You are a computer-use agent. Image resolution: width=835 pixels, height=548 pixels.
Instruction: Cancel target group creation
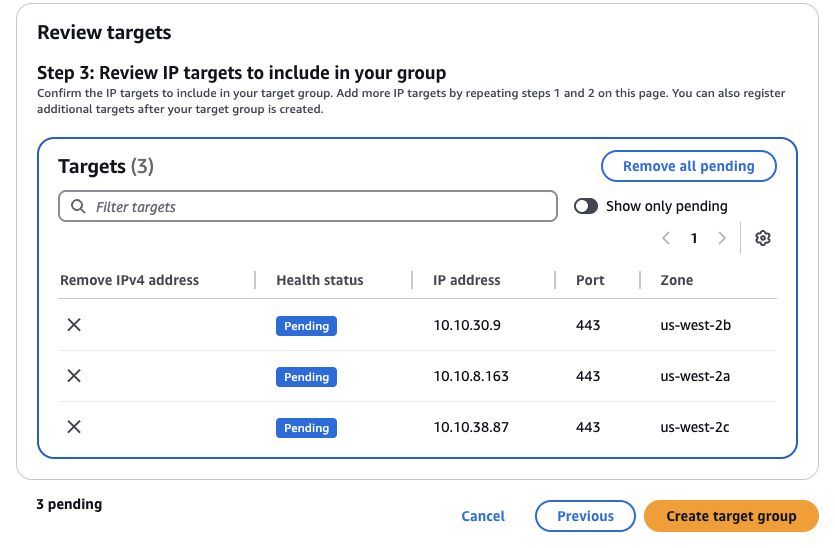(483, 516)
